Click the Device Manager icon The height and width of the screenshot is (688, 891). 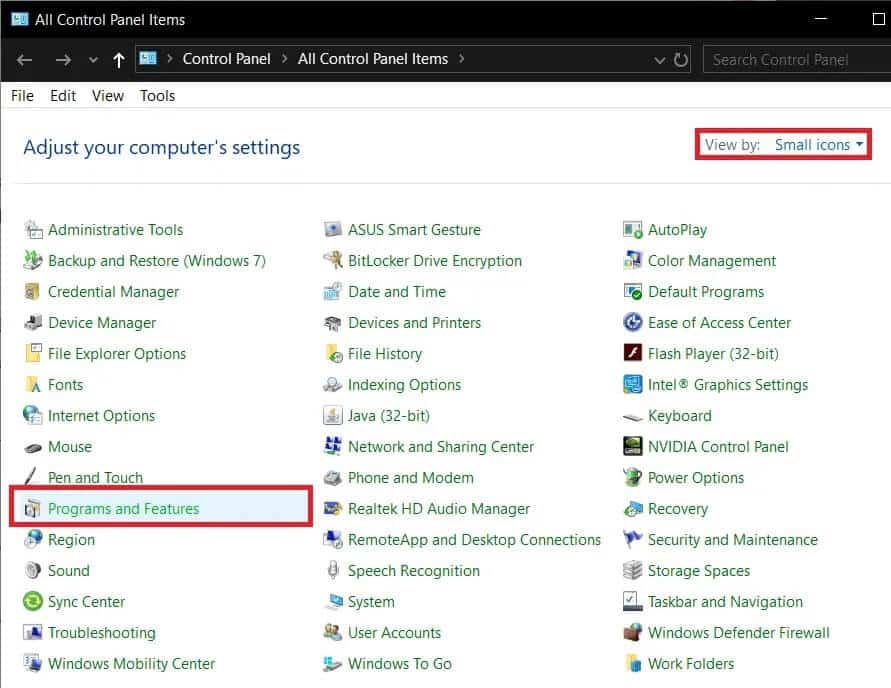33,323
